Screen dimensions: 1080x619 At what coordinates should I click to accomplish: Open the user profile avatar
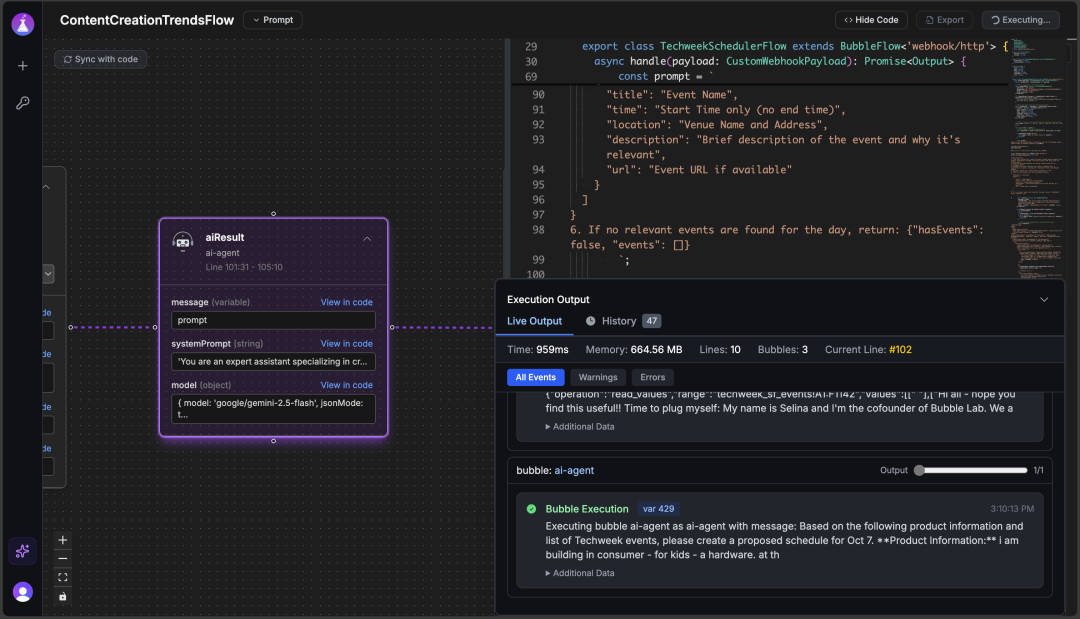point(23,592)
